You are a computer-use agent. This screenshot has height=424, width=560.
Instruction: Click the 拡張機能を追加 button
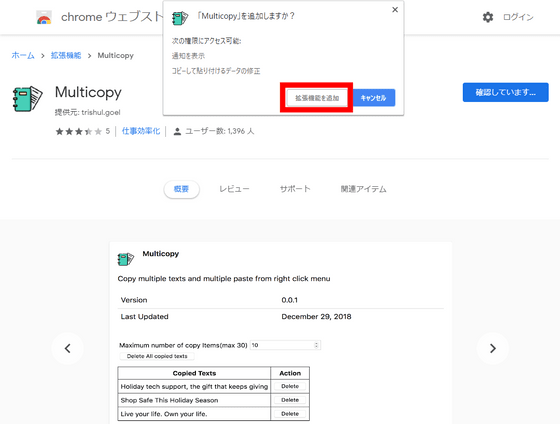pyautogui.click(x=317, y=98)
